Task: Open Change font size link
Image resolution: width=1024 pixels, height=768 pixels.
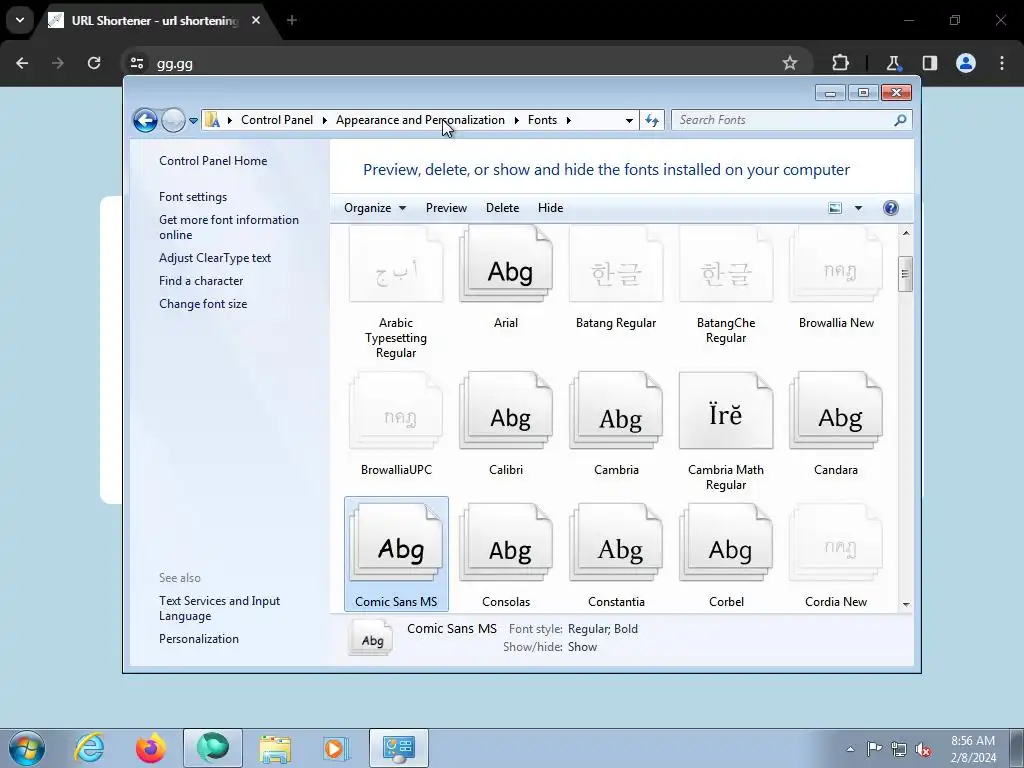Action: coord(203,304)
